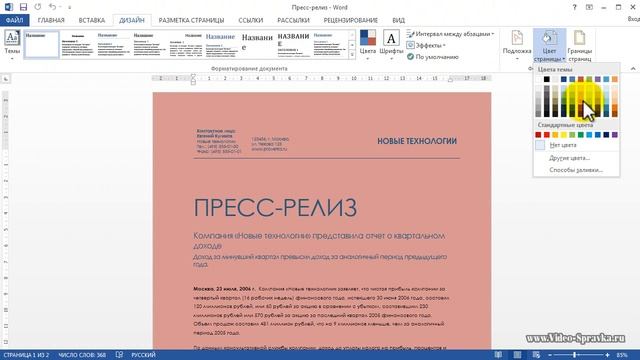Open the Эффекты effects dropdown

coord(426,45)
